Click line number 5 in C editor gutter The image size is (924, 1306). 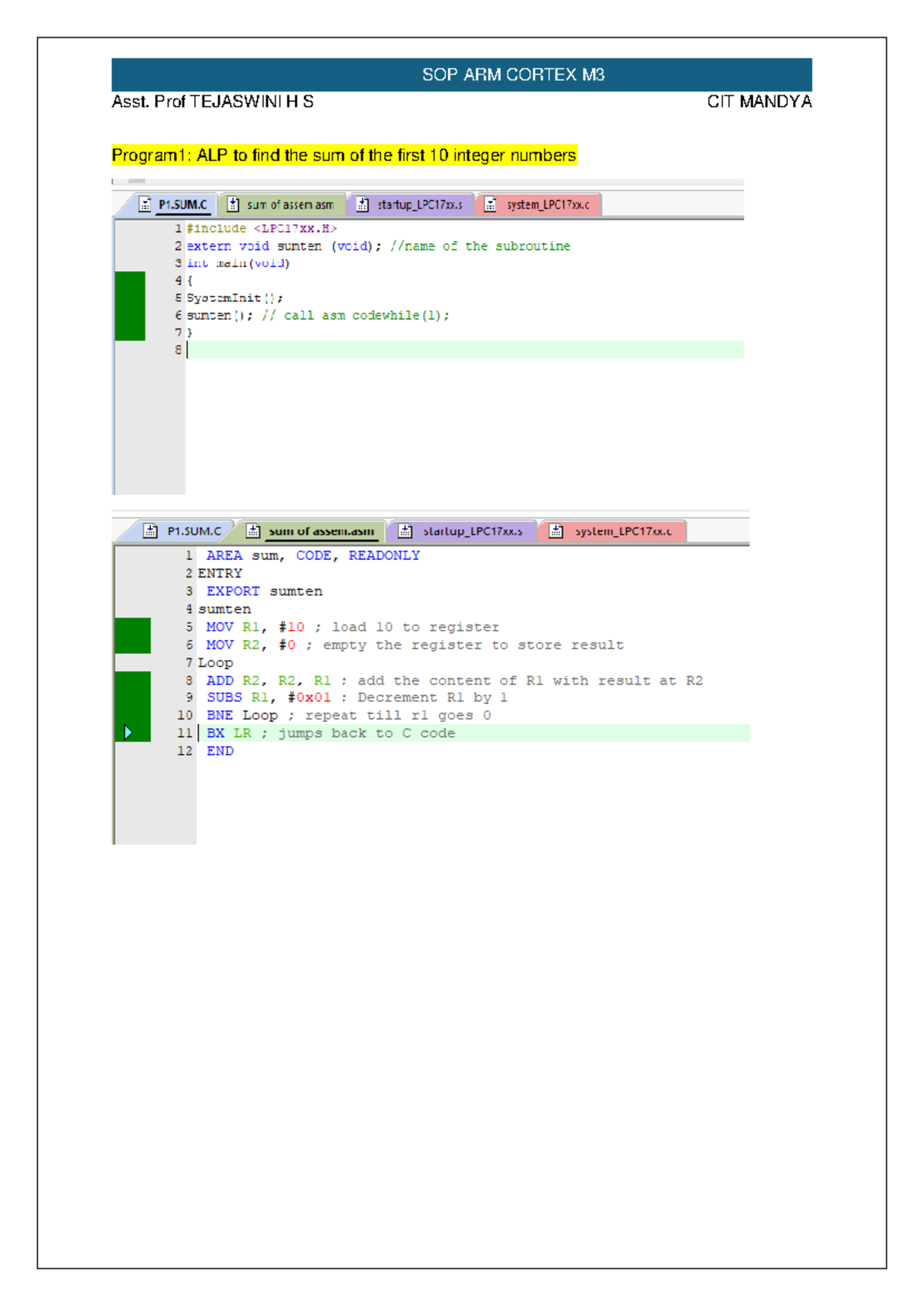(x=179, y=298)
